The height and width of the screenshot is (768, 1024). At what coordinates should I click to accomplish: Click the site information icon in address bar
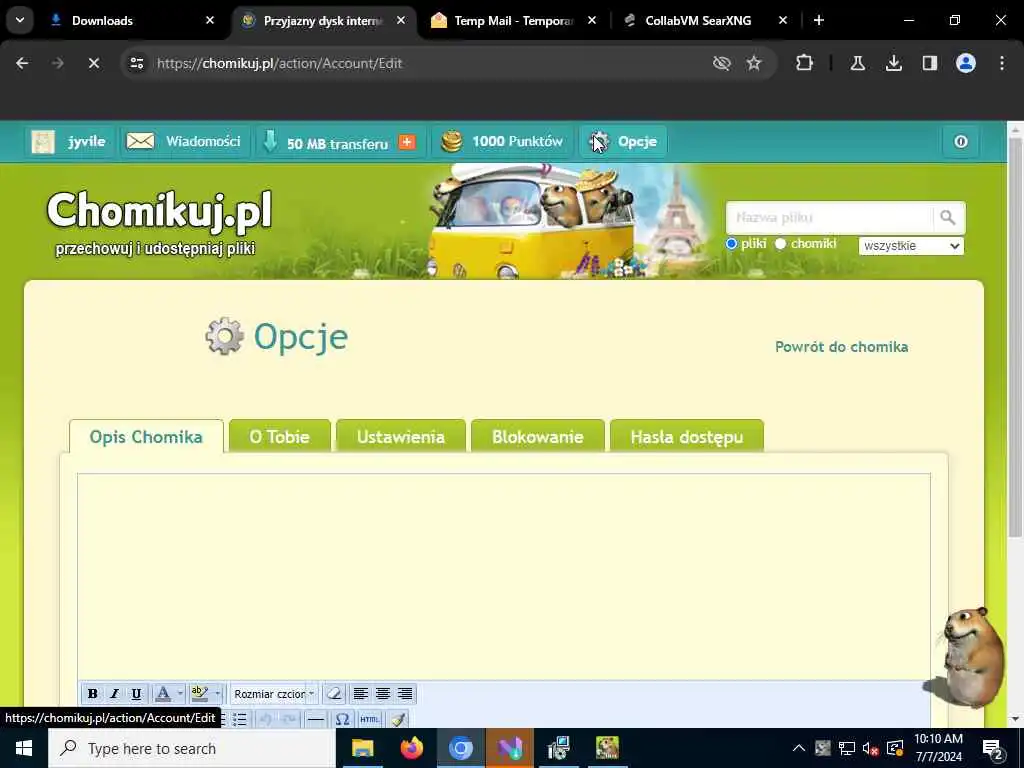[x=136, y=63]
